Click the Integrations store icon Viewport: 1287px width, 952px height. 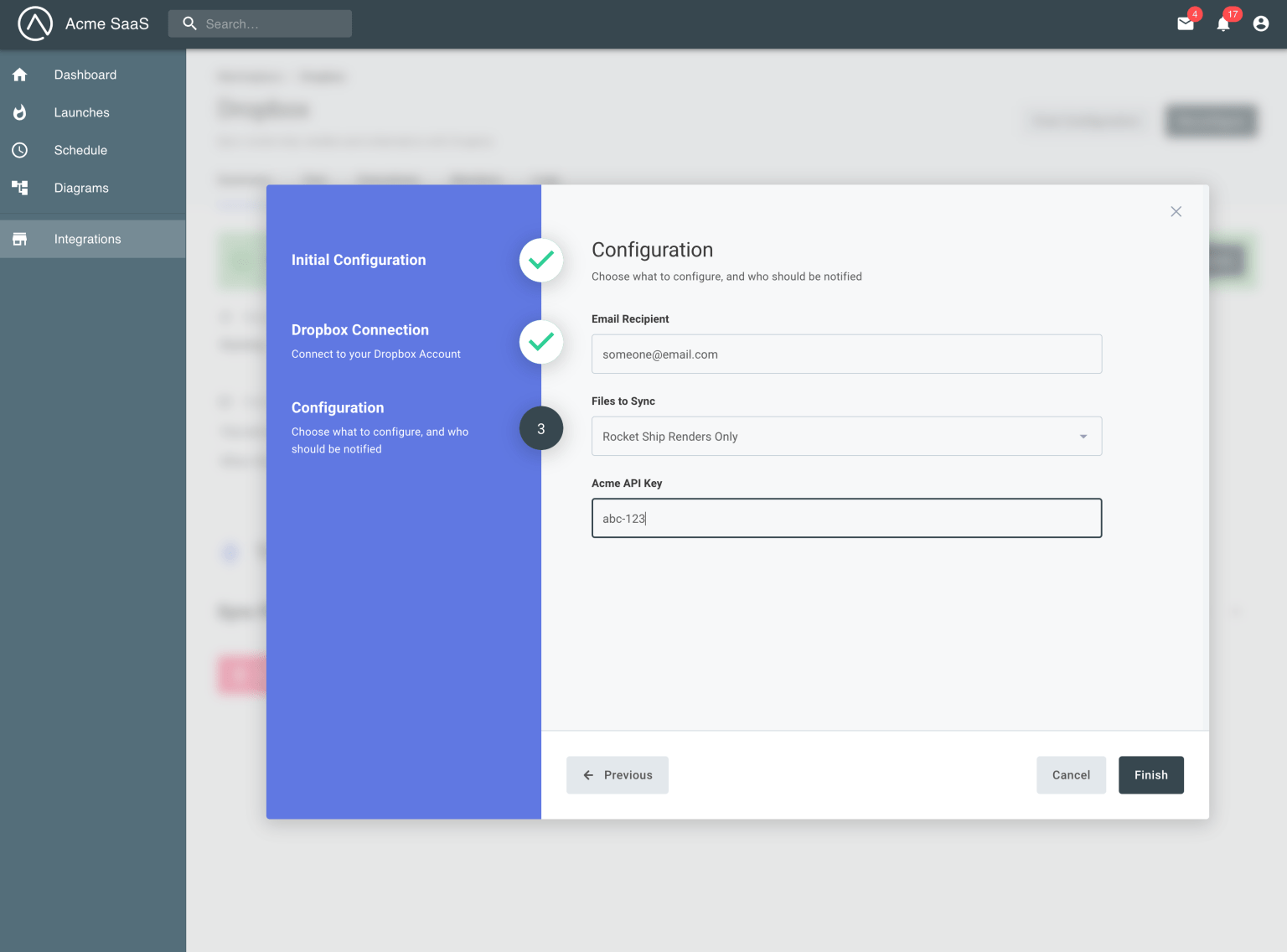click(x=20, y=239)
